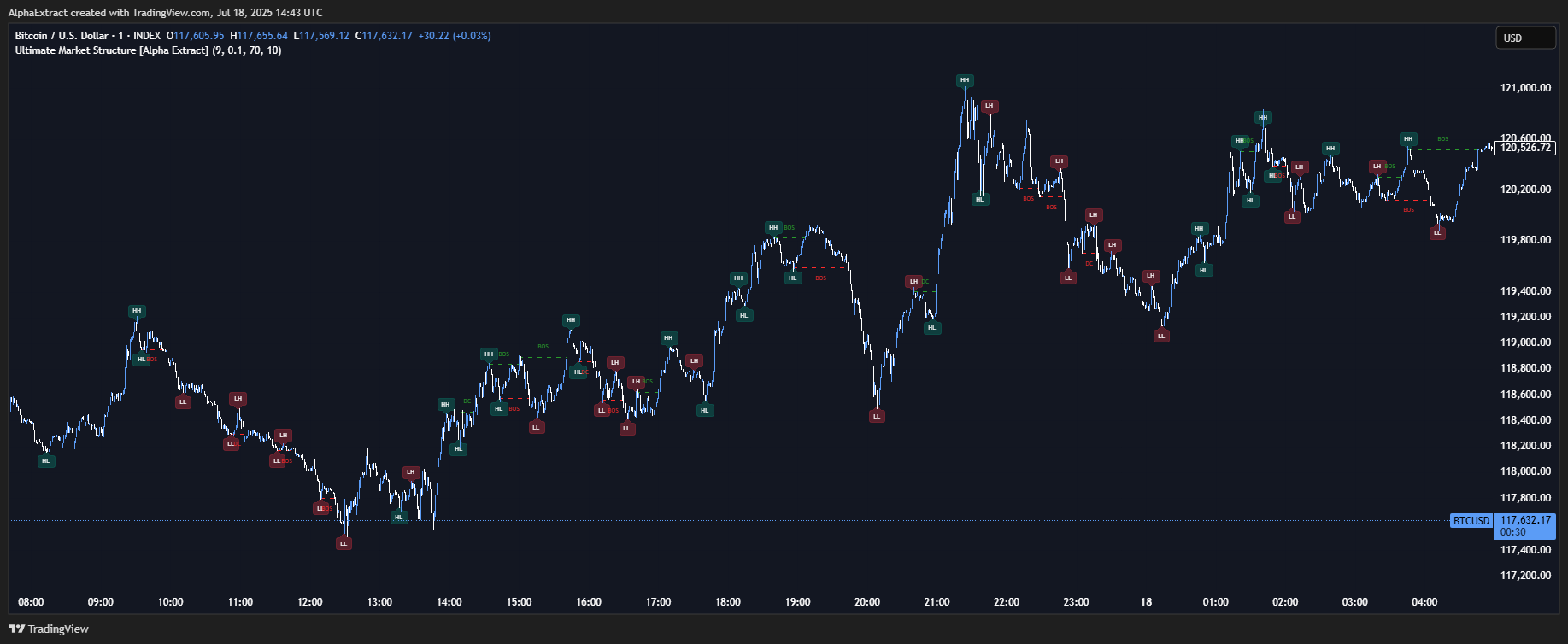The image size is (1568, 644).
Task: Click the close value 117,632.17 in header
Action: coord(387,36)
